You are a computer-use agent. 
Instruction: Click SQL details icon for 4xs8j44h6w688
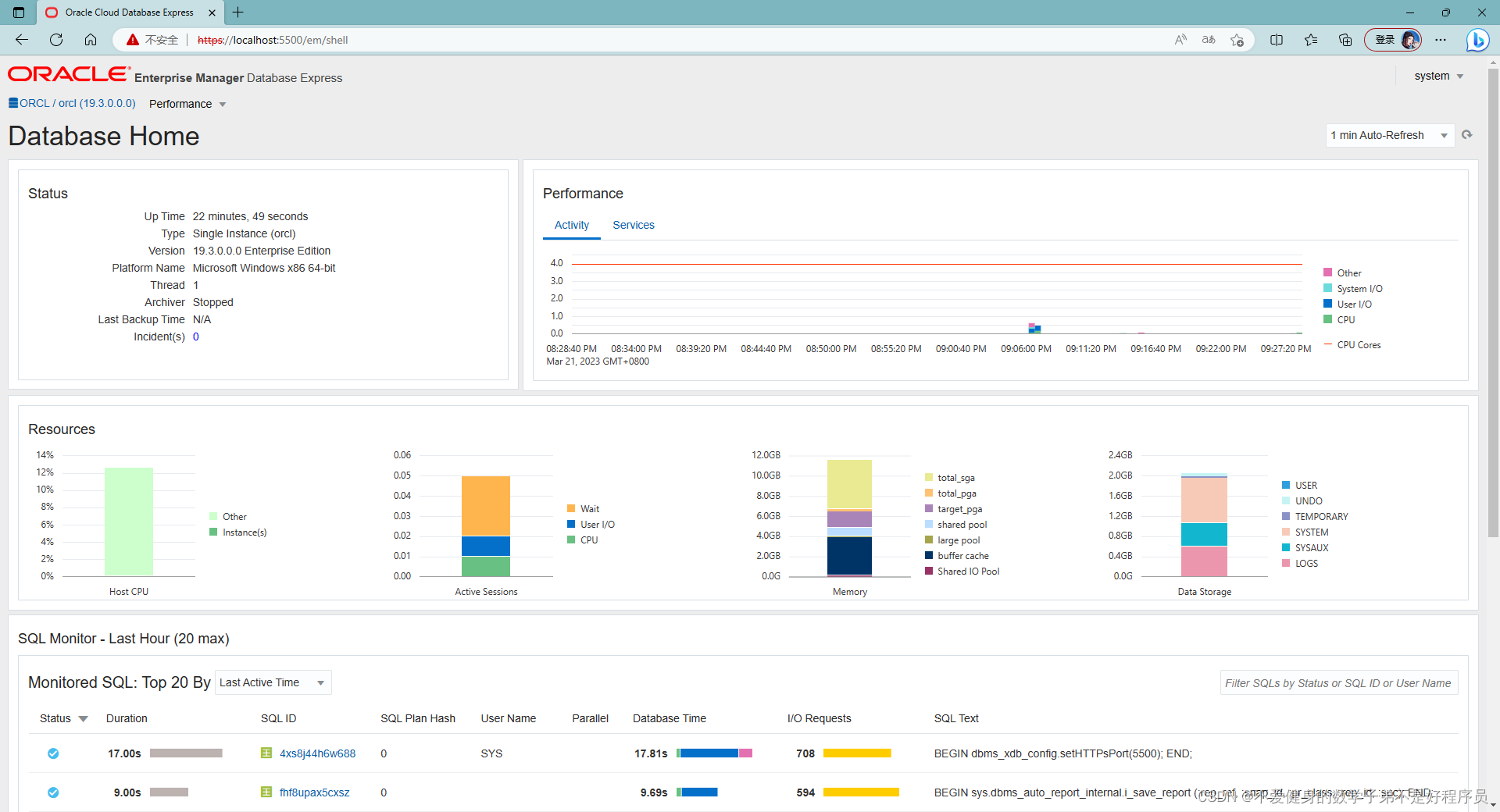click(266, 753)
